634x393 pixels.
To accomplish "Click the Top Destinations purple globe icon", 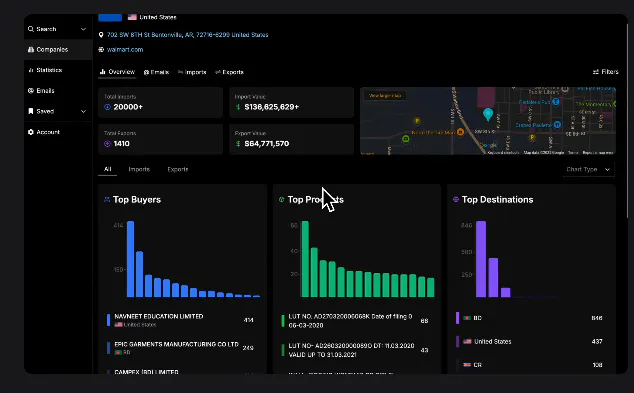I will pyautogui.click(x=456, y=199).
